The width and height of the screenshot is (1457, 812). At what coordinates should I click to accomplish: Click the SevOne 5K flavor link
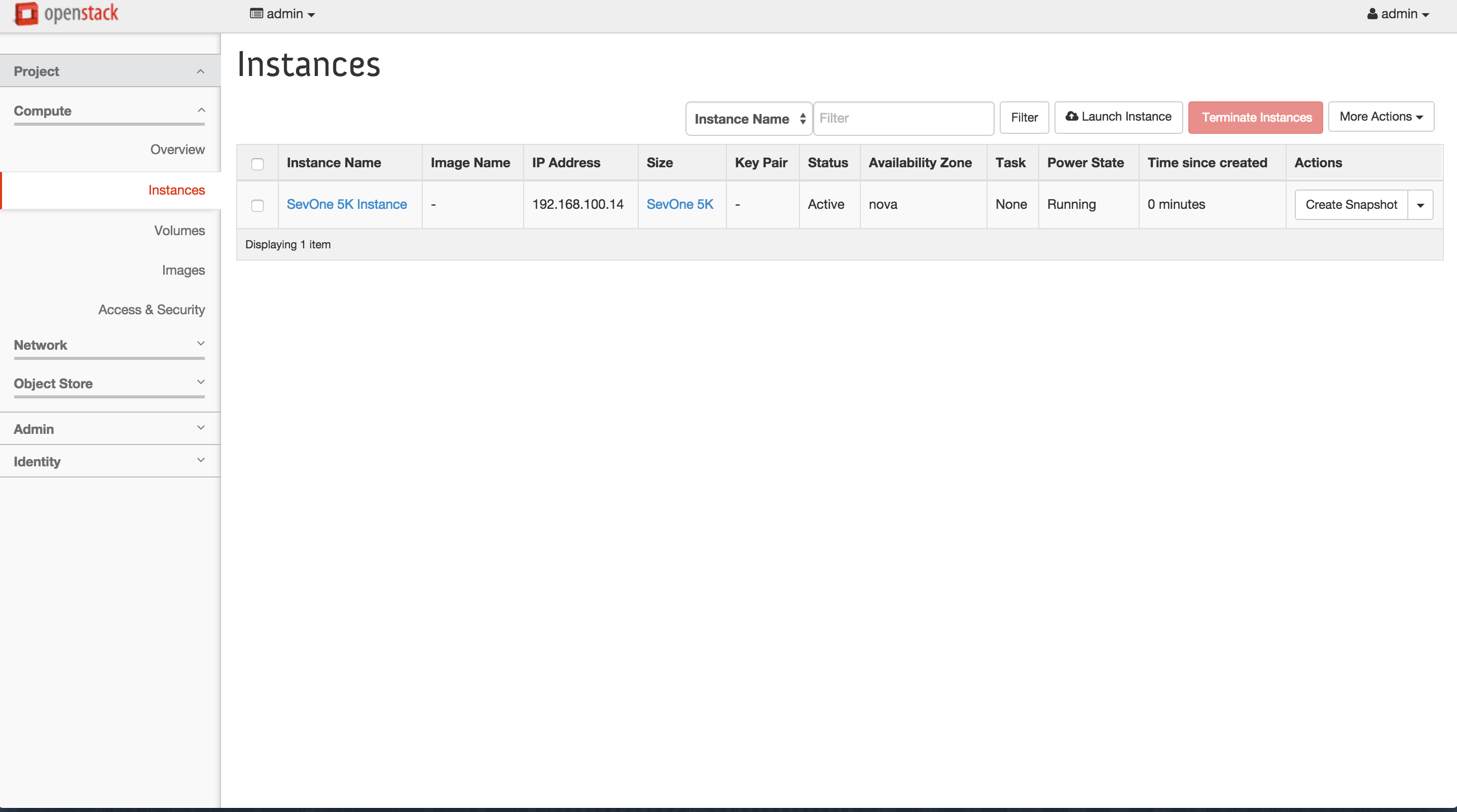click(x=680, y=204)
